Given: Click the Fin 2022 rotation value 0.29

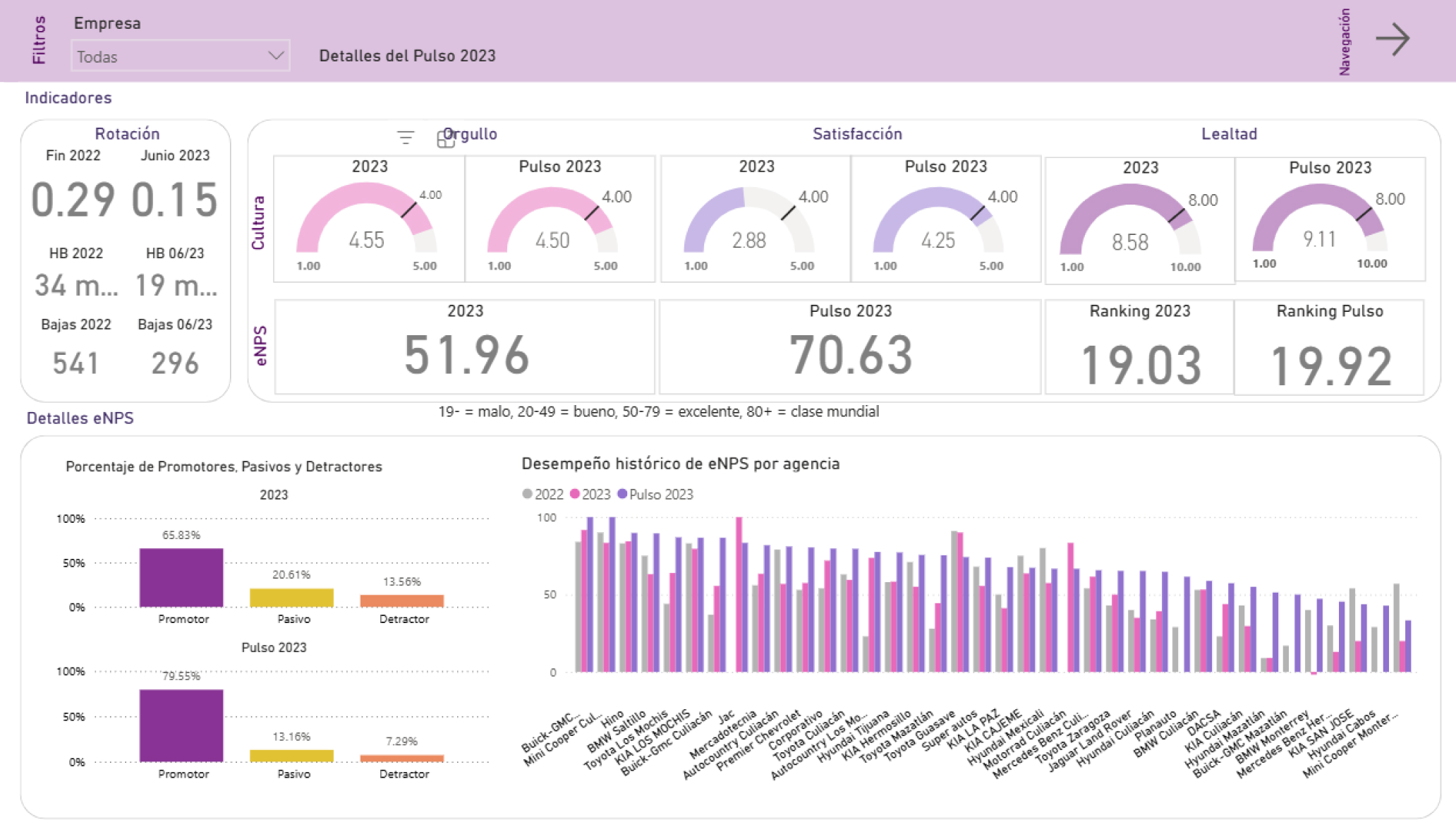Looking at the screenshot, I should point(73,200).
